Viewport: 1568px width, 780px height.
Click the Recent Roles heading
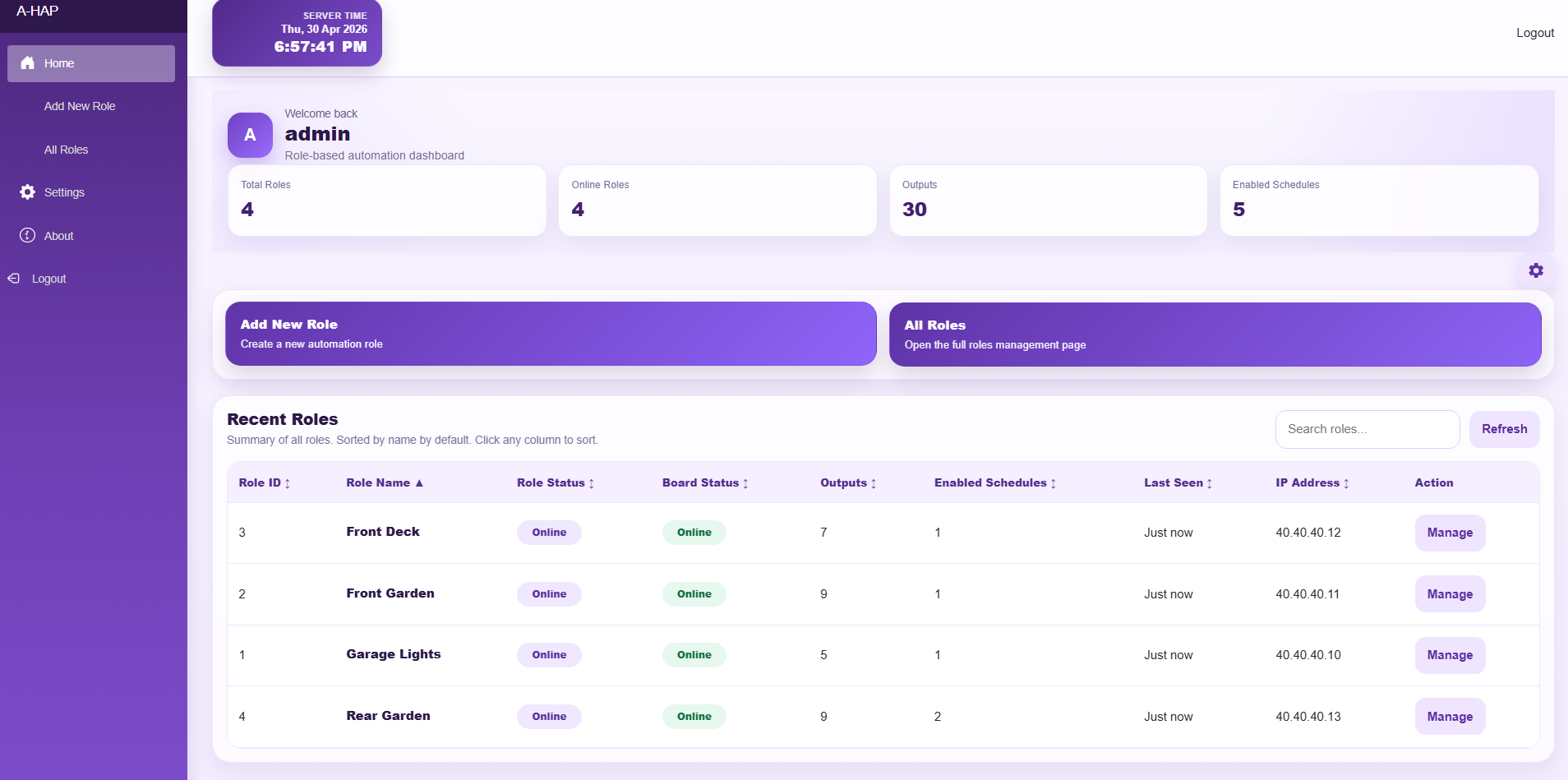pos(282,419)
